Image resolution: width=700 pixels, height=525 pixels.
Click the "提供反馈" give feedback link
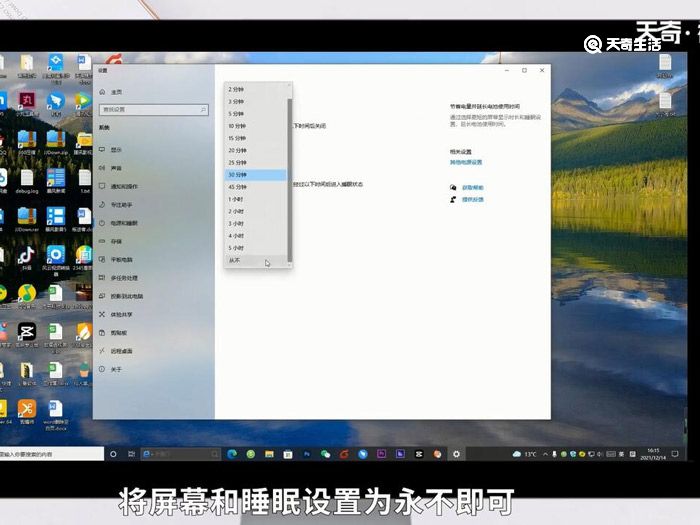coord(472,200)
